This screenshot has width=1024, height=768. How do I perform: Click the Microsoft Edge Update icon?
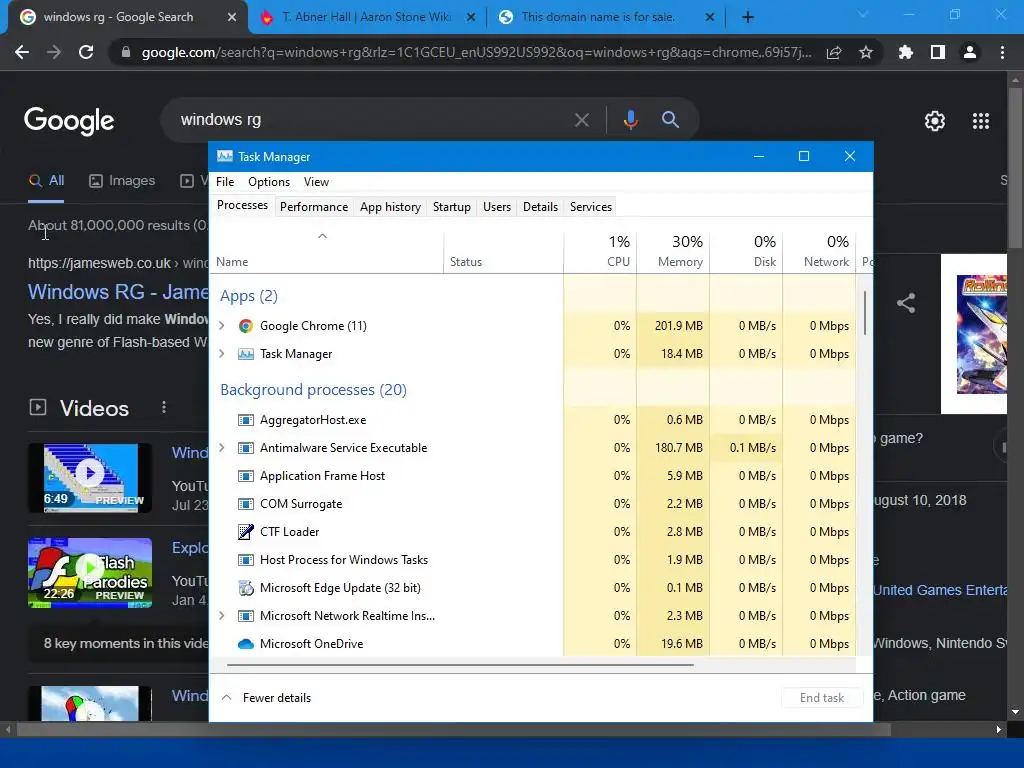click(x=246, y=588)
